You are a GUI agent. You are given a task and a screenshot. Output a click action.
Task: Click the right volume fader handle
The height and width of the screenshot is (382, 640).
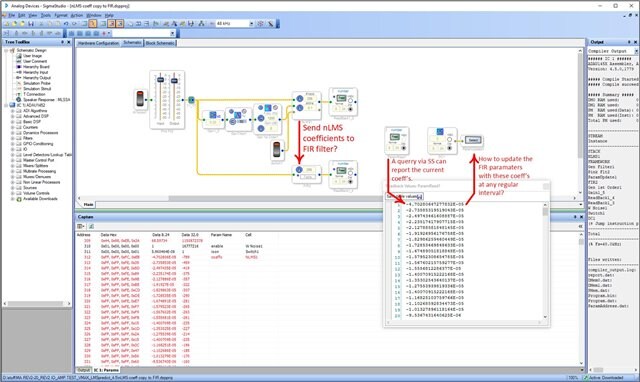click(174, 80)
